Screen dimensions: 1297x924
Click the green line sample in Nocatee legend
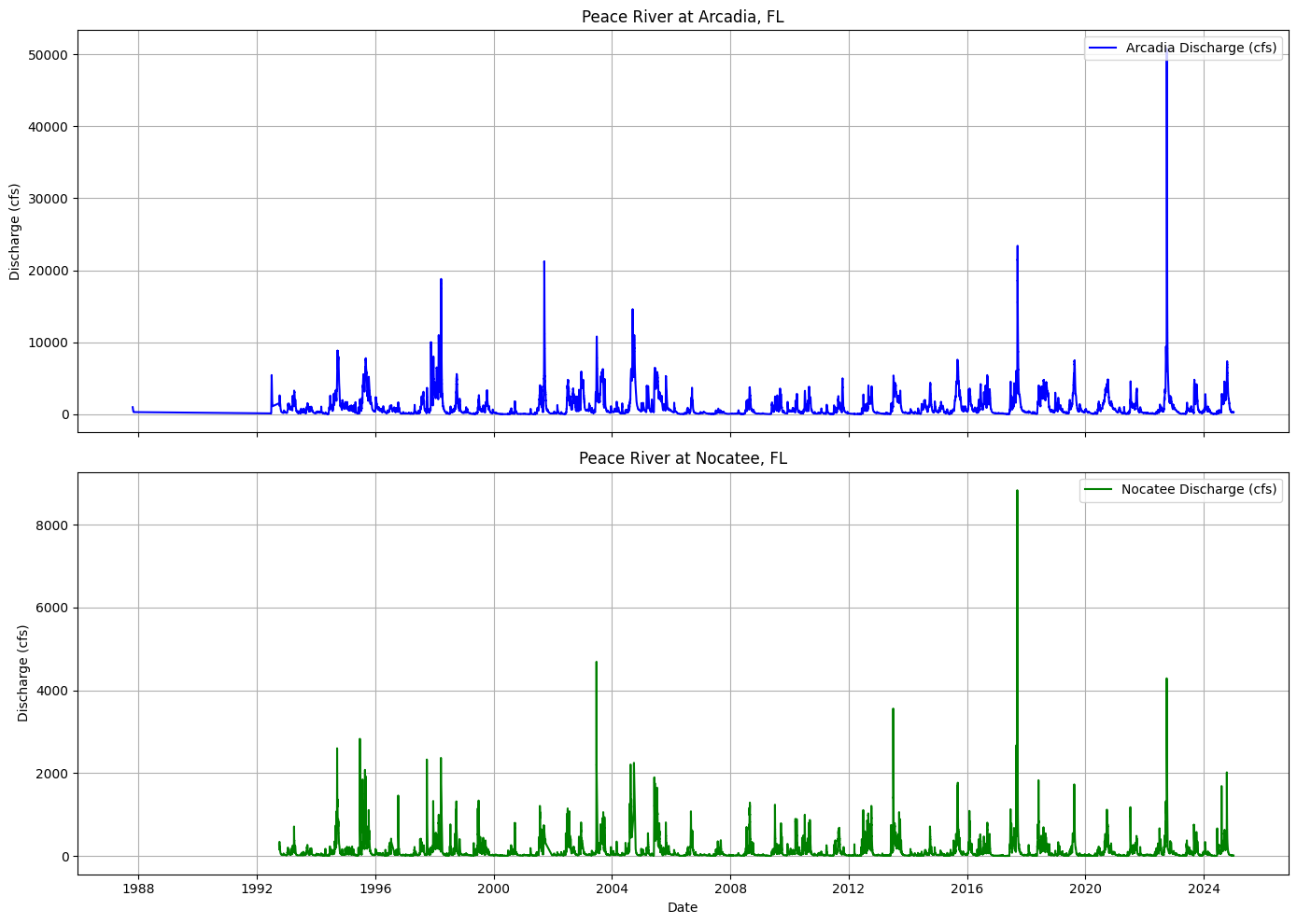[x=1099, y=490]
